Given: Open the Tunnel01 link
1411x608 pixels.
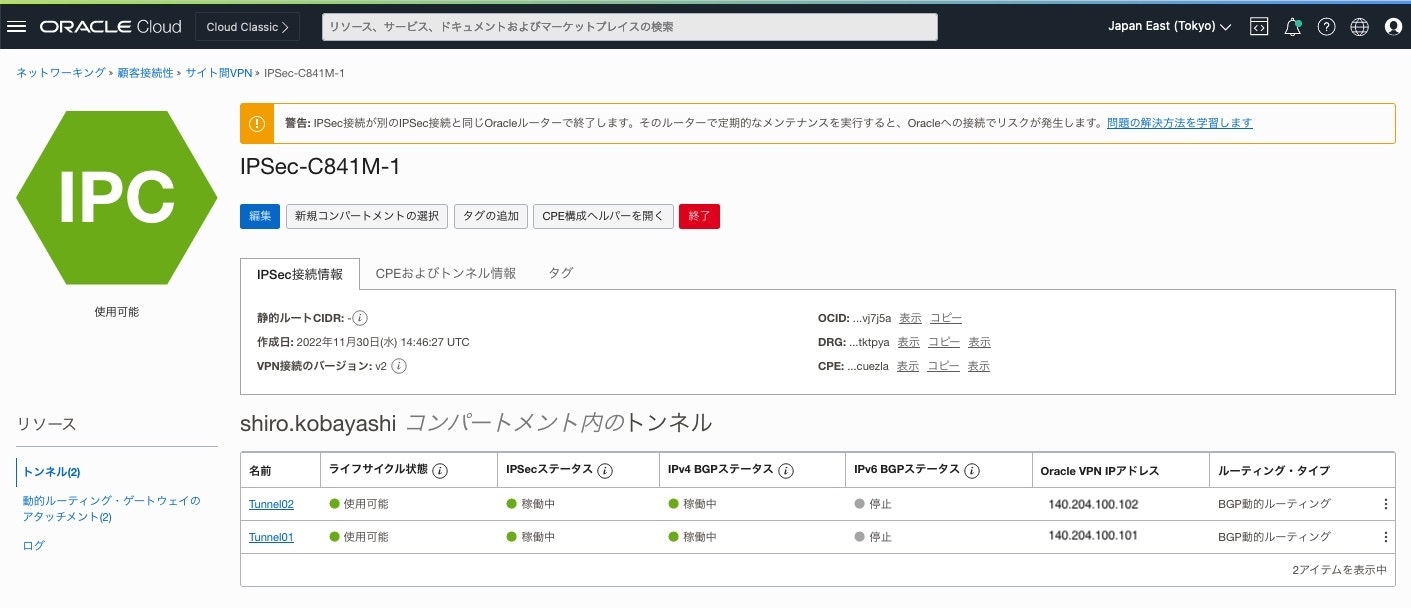Looking at the screenshot, I should (271, 537).
